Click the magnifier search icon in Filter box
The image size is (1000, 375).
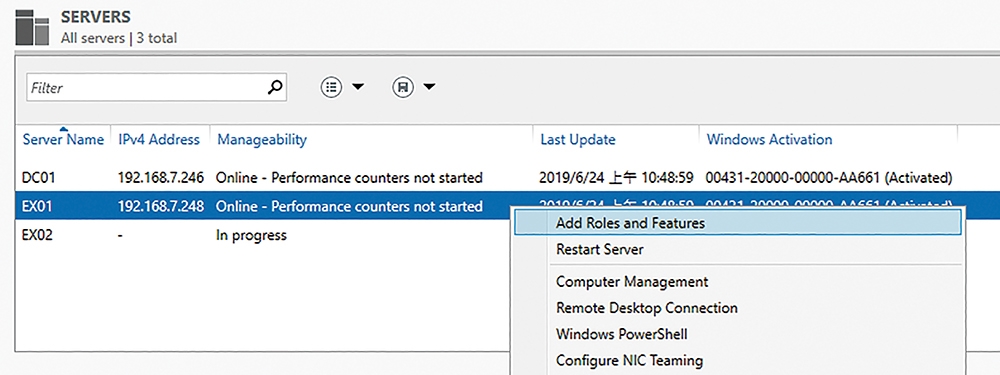274,87
